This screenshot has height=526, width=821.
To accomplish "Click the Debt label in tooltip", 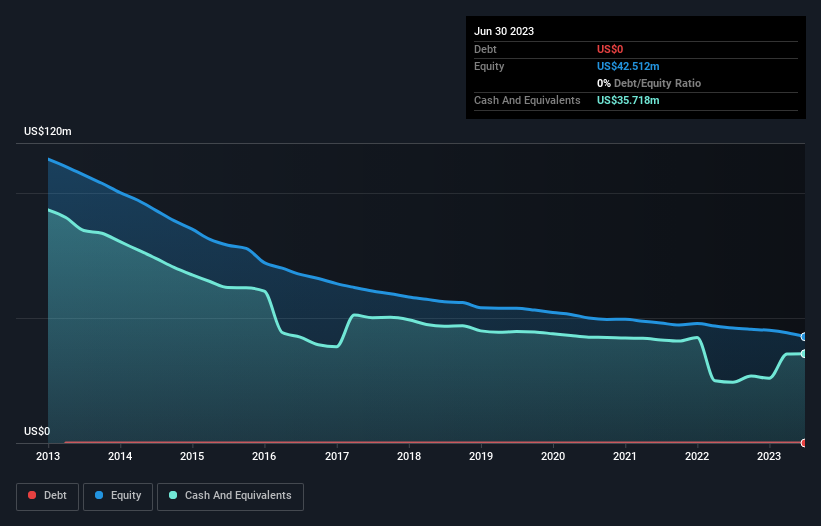I will point(485,49).
